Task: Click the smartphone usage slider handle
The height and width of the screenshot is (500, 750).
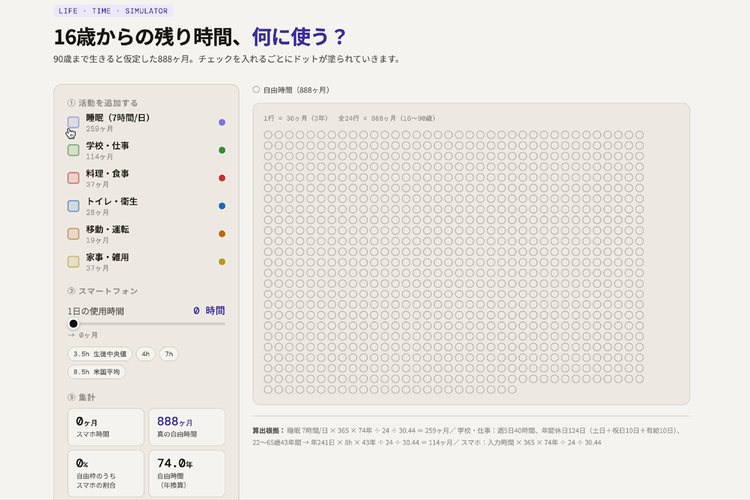Action: pos(73,324)
